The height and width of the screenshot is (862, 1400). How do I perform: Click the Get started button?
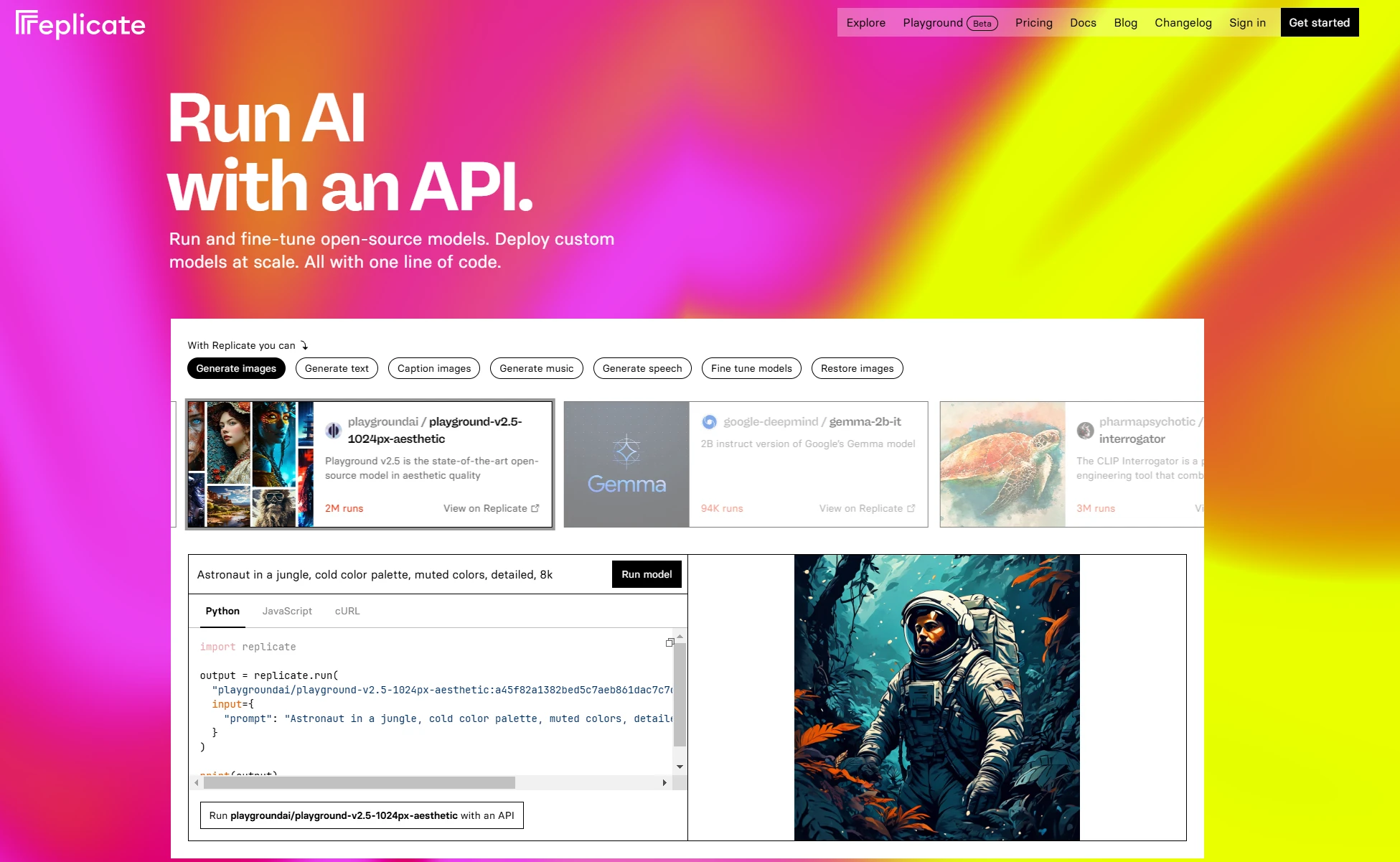(x=1319, y=22)
